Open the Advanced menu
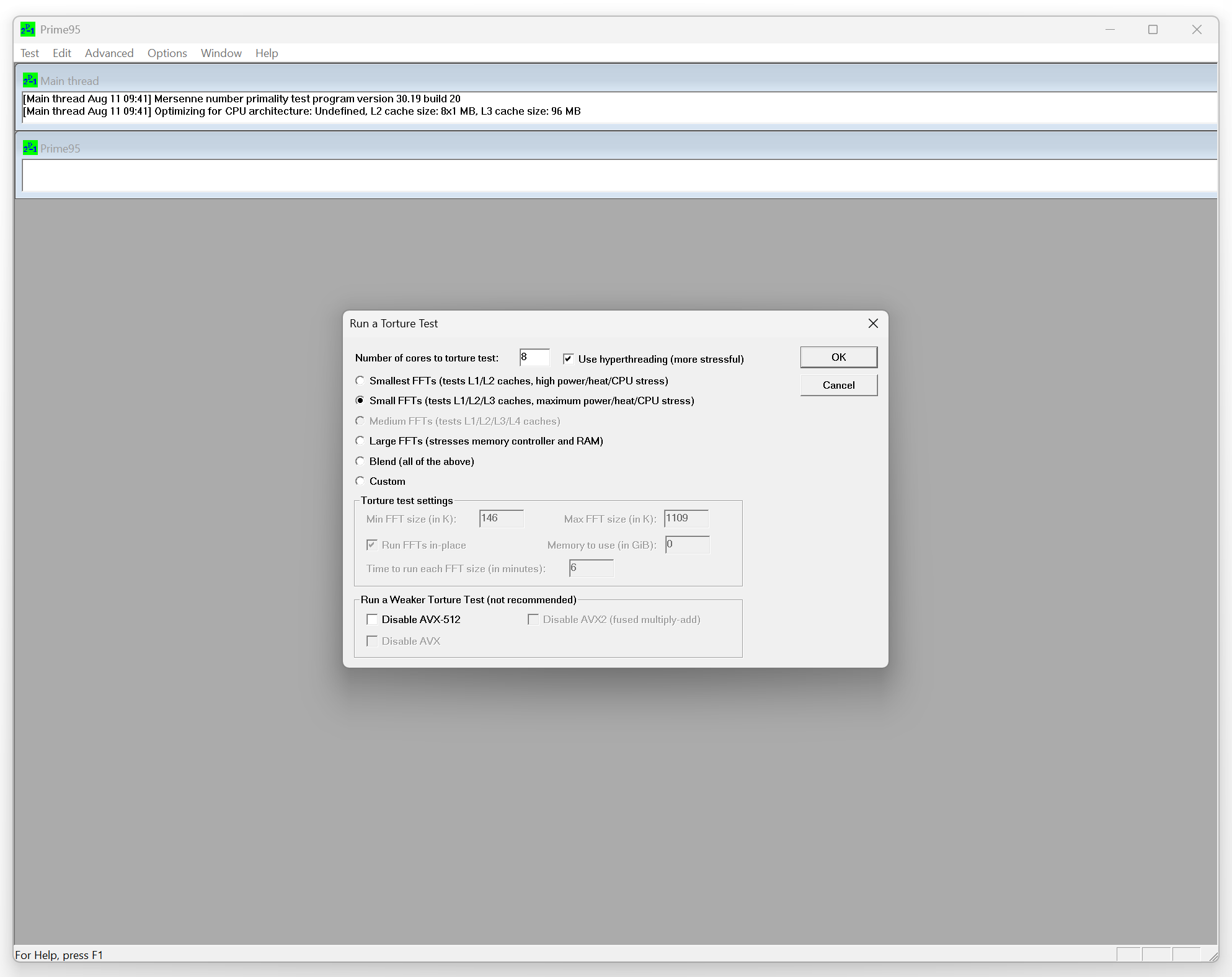Viewport: 1232px width, 977px height. (109, 53)
